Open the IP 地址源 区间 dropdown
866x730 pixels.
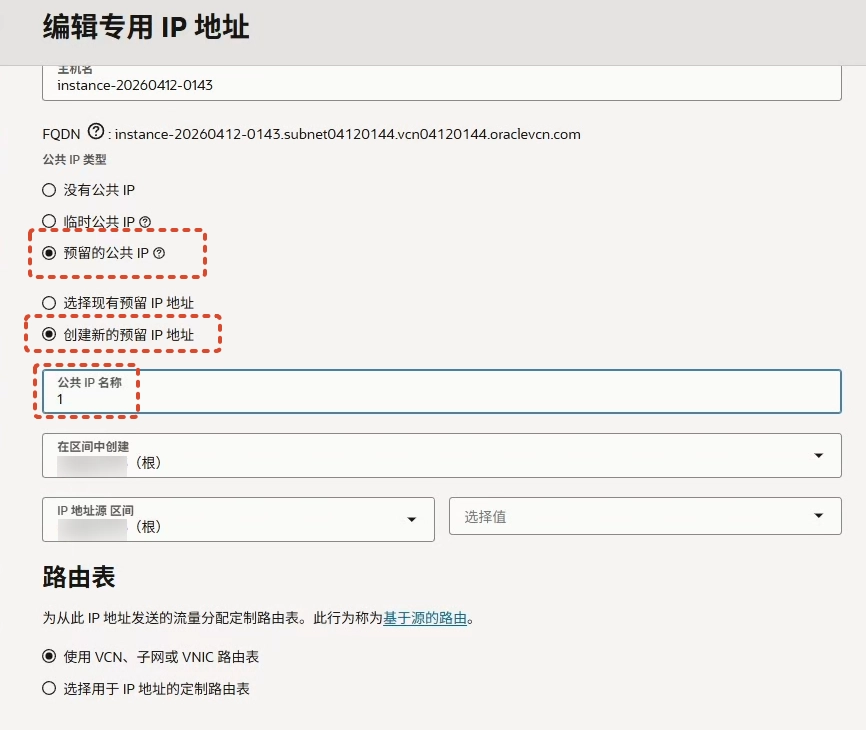(411, 519)
